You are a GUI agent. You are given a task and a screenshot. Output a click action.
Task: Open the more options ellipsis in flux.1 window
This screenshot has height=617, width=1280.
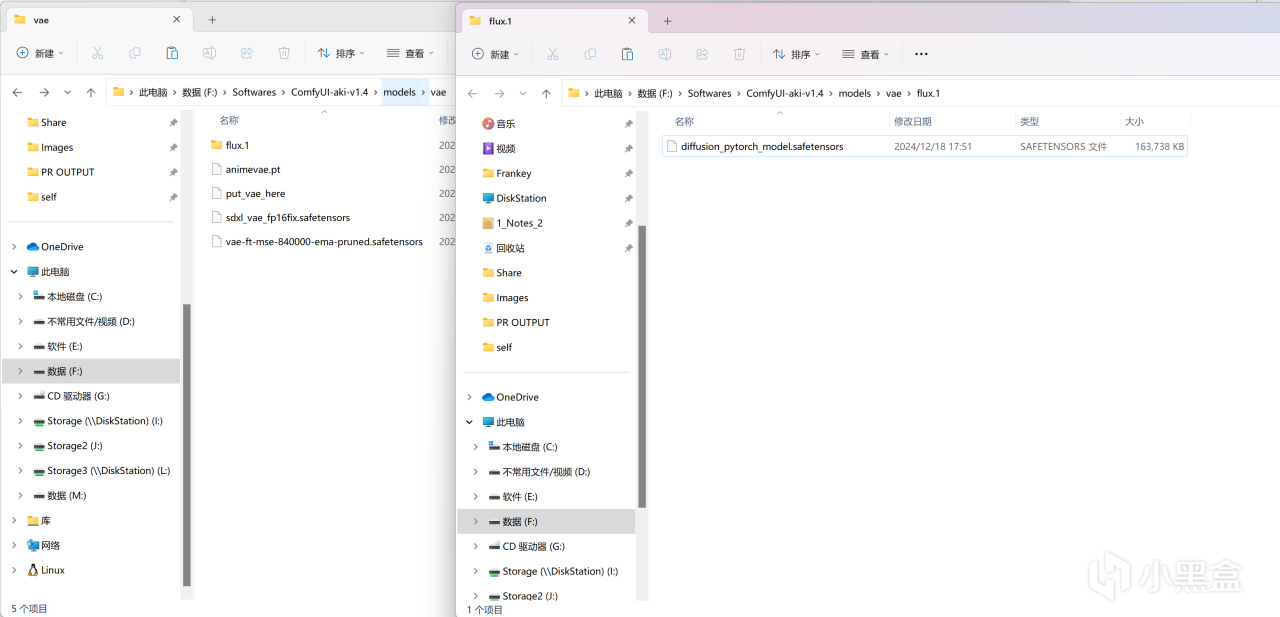point(921,54)
